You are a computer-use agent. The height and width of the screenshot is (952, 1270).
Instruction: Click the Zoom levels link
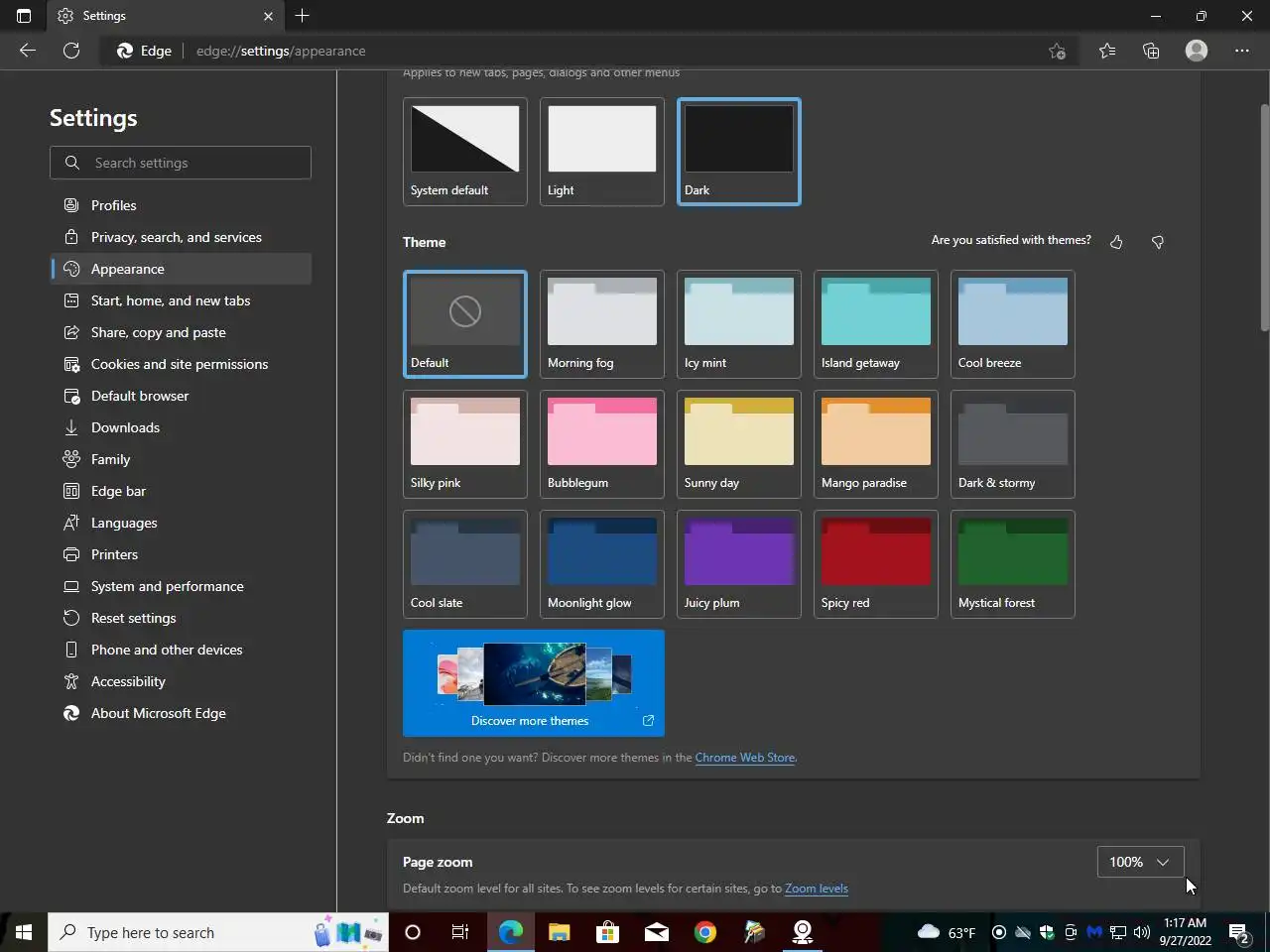click(817, 889)
